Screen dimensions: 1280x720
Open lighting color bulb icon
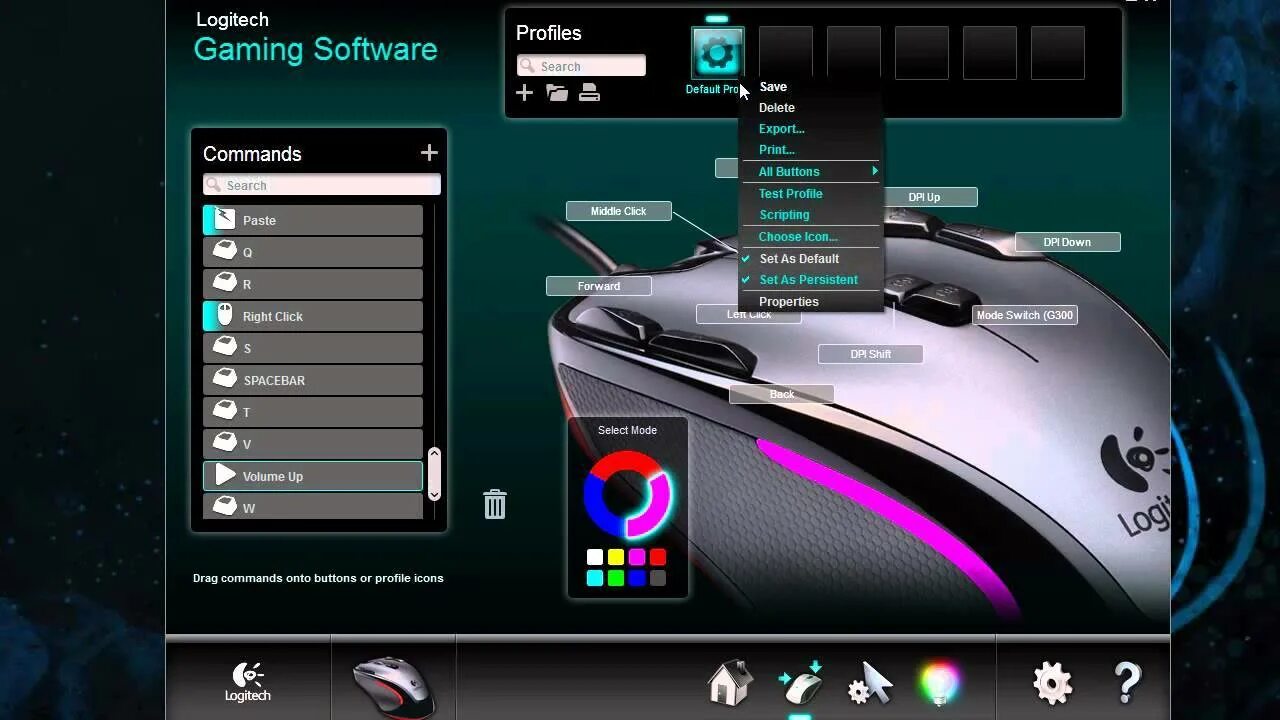click(x=940, y=683)
